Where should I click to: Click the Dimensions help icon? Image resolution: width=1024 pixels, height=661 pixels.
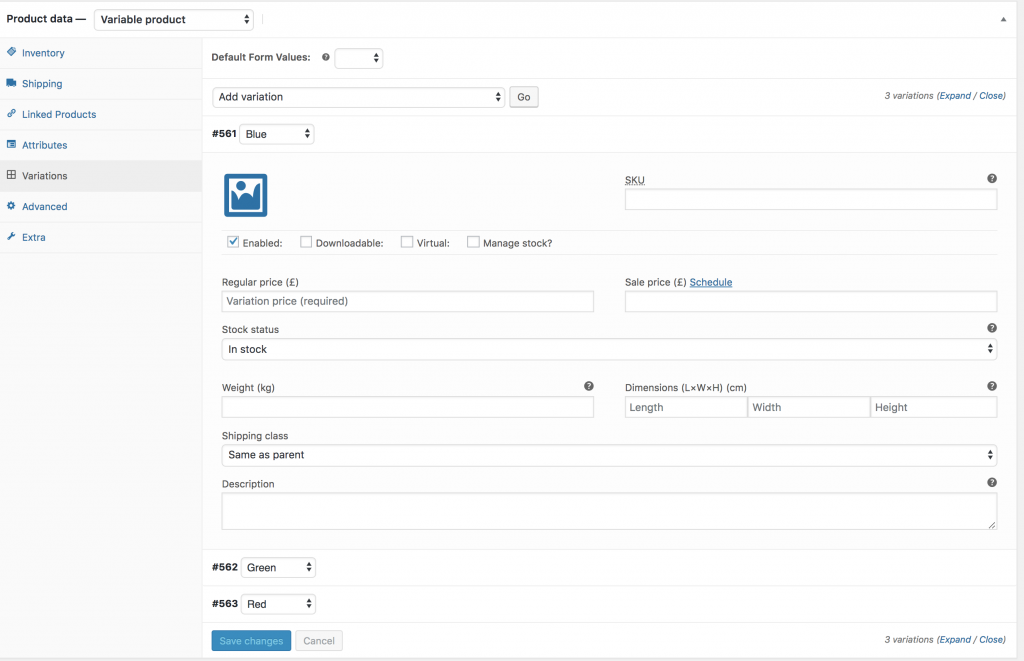click(992, 386)
